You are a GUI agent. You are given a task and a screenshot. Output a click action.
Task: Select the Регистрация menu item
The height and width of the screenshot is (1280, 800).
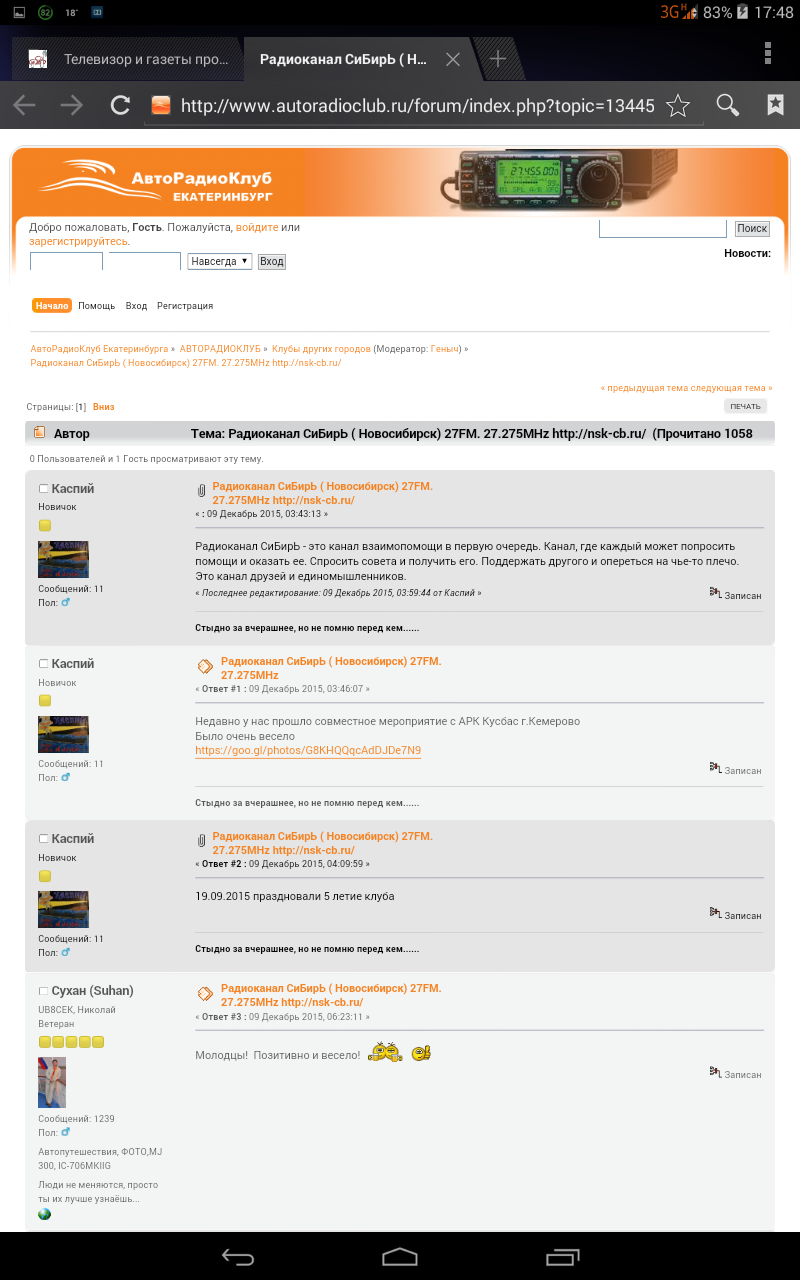[185, 306]
